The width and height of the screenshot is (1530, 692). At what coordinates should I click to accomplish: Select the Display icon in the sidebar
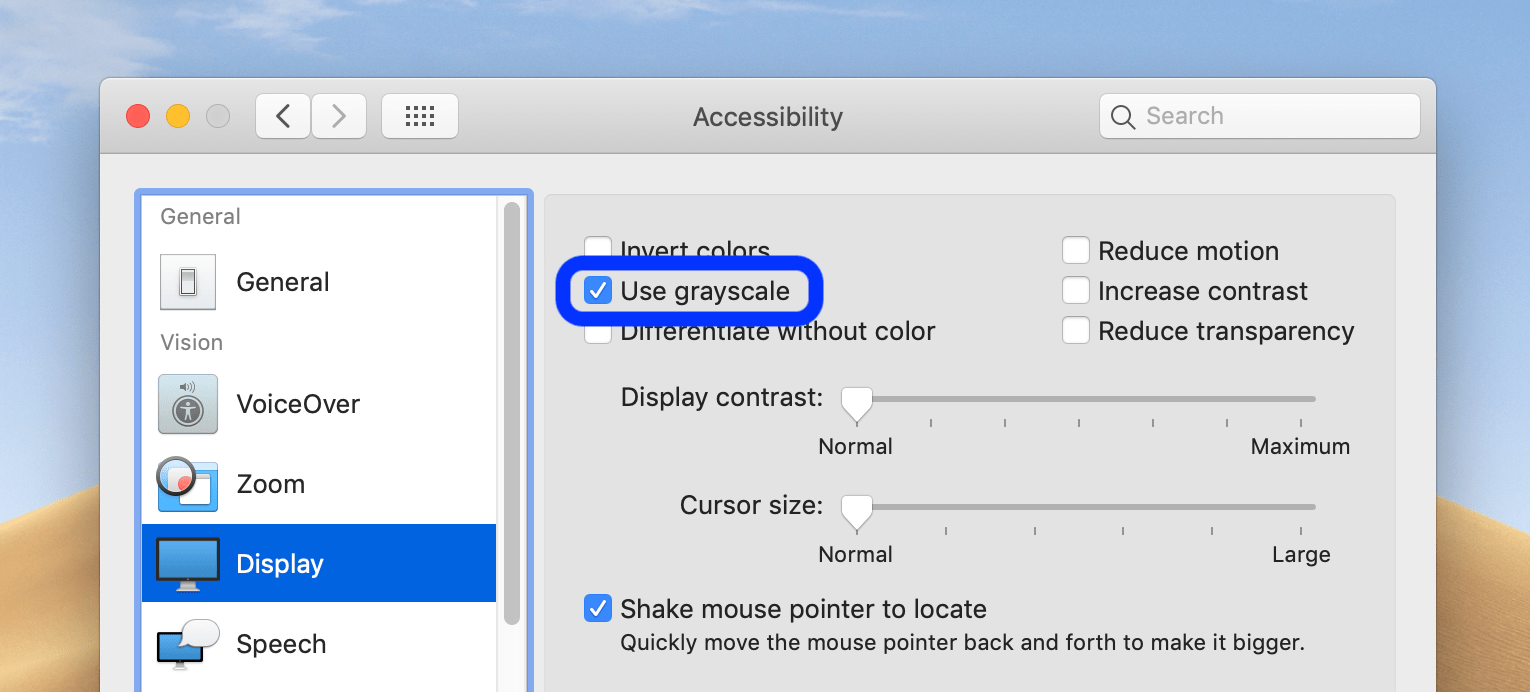[189, 563]
